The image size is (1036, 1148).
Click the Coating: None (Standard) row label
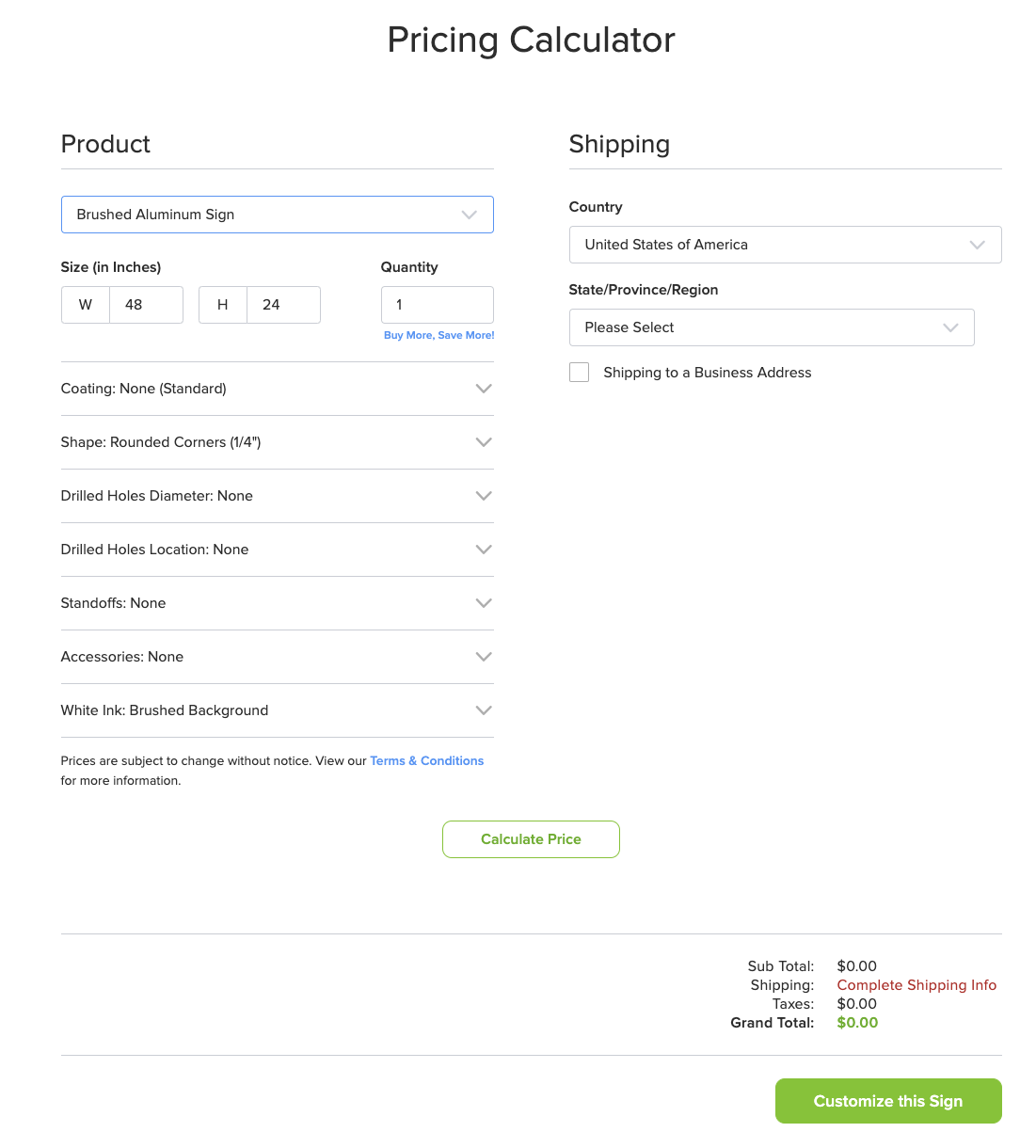coord(144,389)
